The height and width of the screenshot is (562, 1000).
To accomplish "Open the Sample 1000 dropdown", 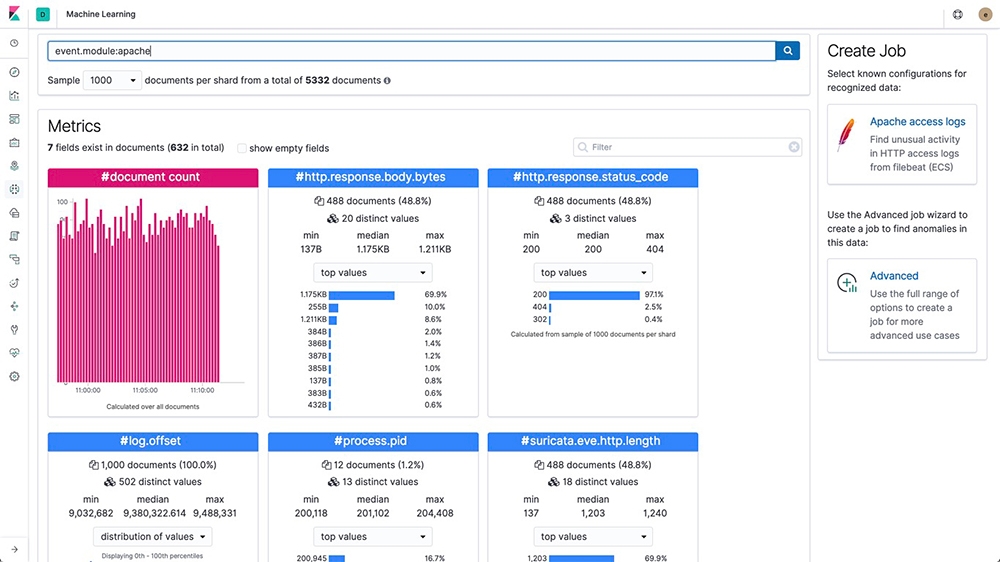I will pos(112,80).
